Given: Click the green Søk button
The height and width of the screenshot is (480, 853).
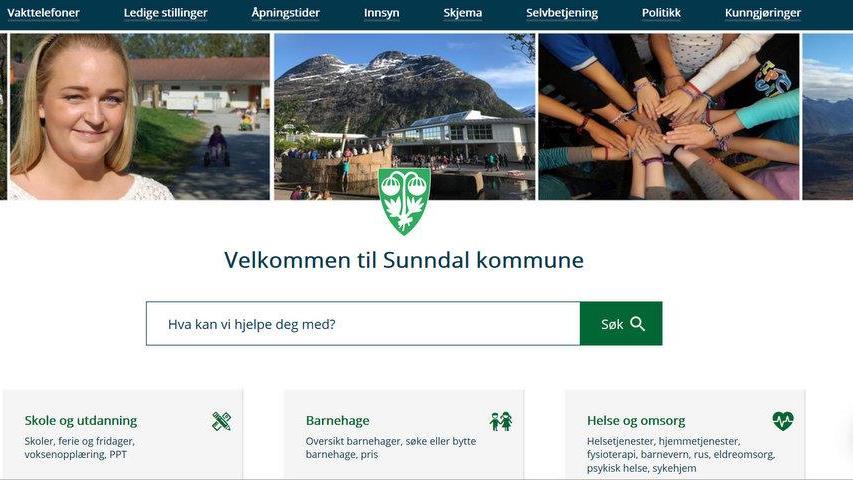Looking at the screenshot, I should 621,324.
